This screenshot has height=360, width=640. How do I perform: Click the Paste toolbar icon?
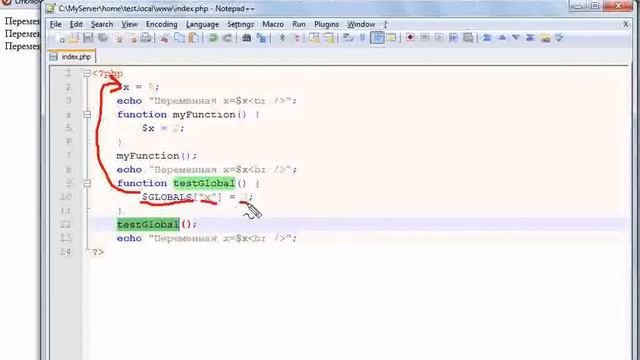[x=194, y=38]
